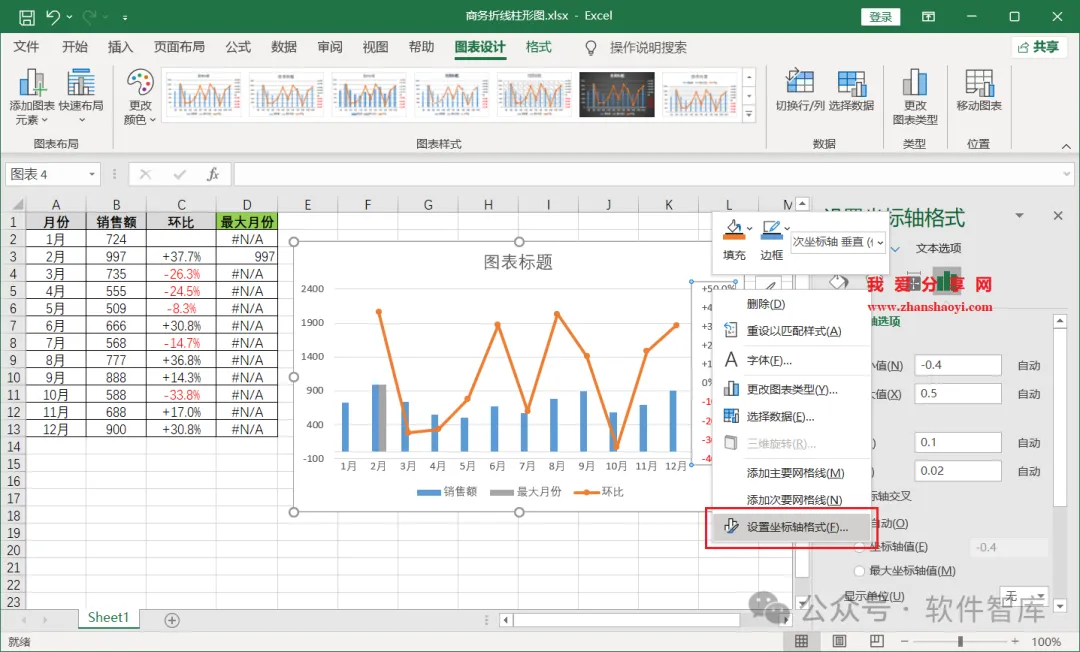
Task: Choose 添加次要网格线(N) in context menu
Action: click(x=791, y=500)
